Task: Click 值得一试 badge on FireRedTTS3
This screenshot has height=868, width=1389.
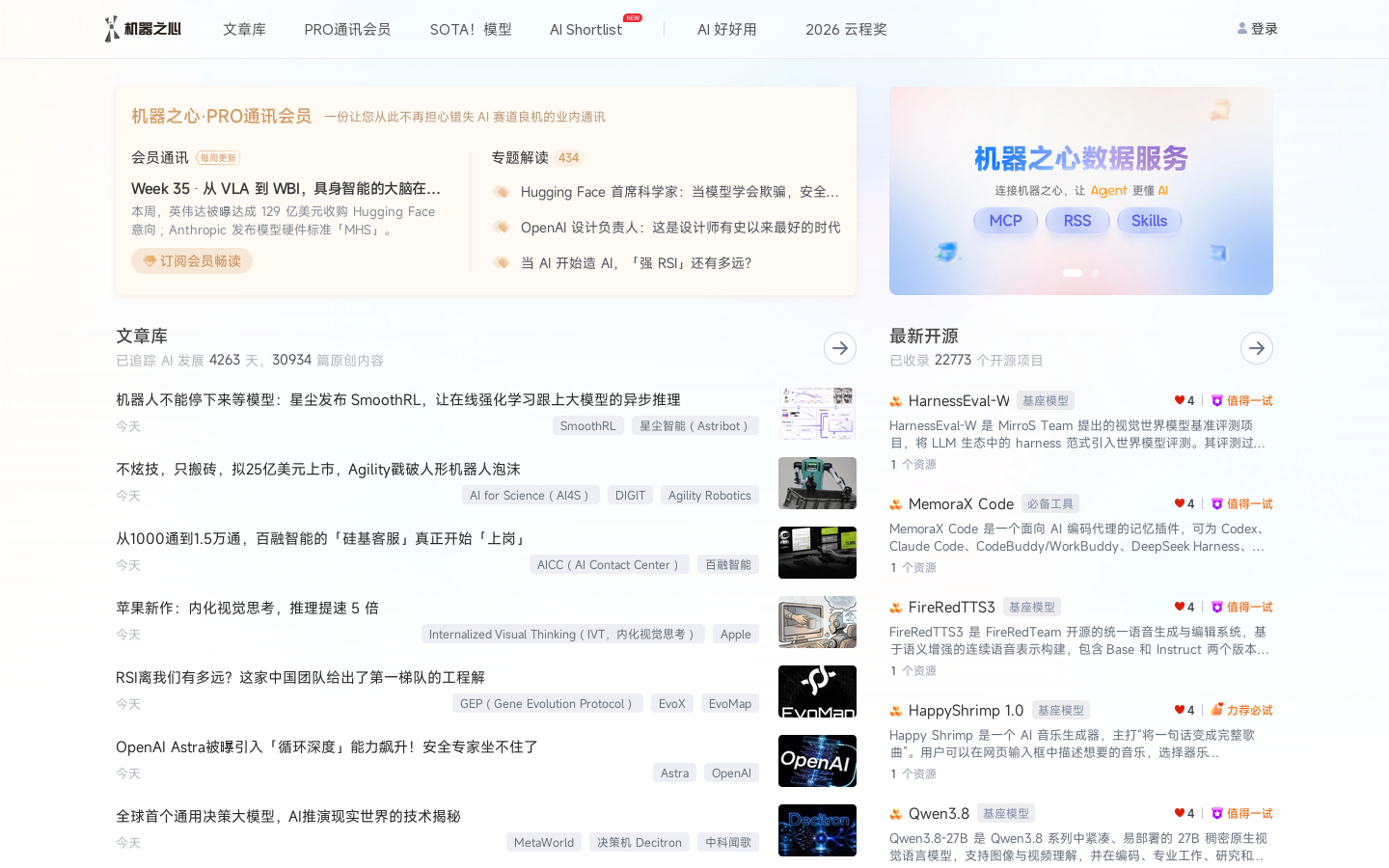Action: (x=1242, y=607)
